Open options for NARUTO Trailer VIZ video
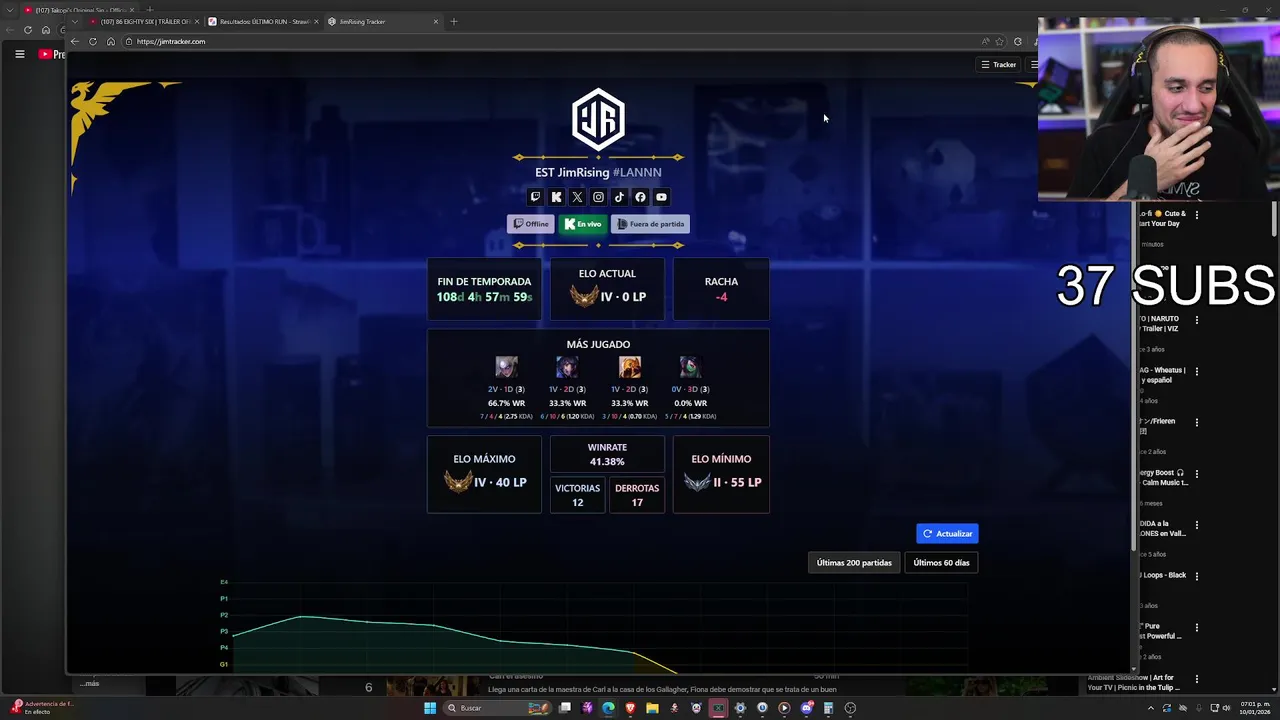 pos(1197,320)
